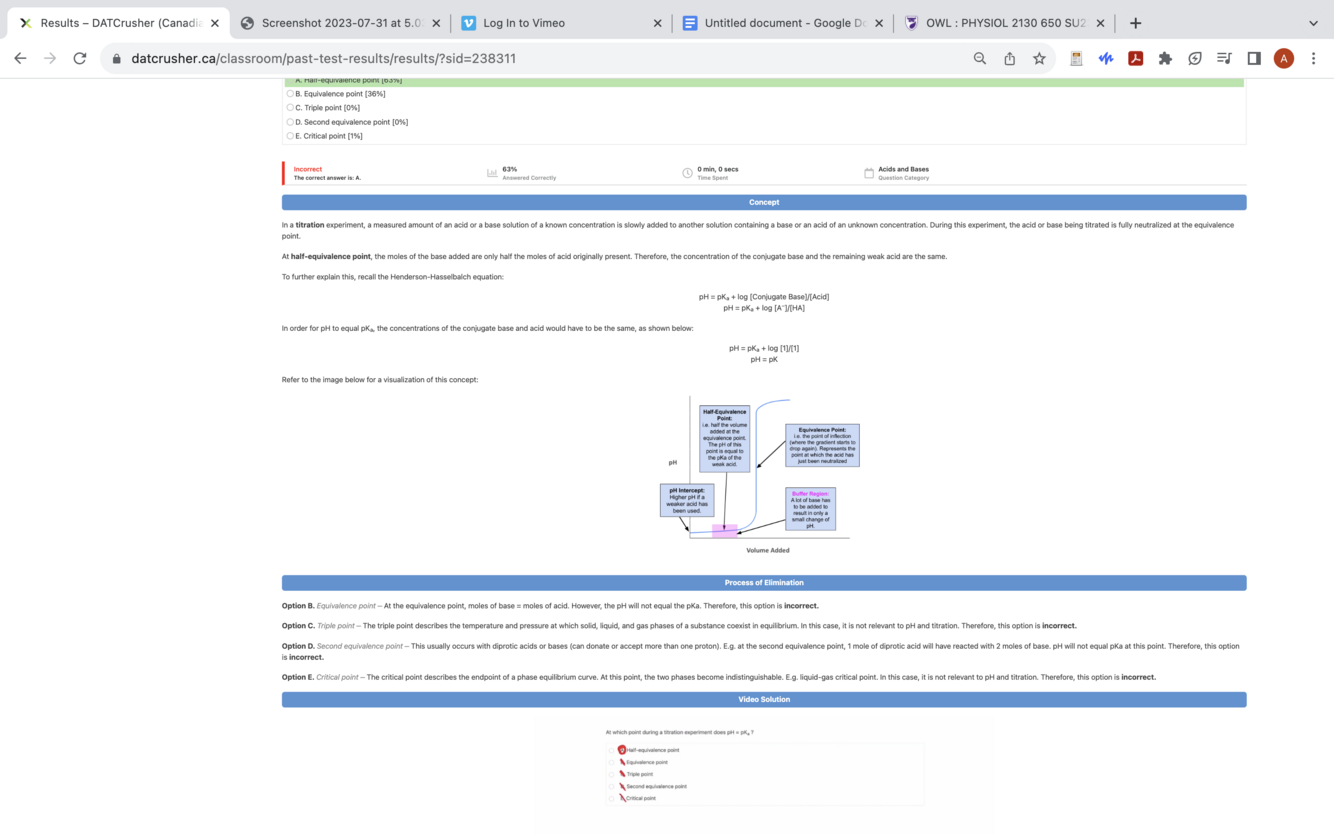Open the media control playlist icon
The width and height of the screenshot is (1334, 834).
click(1224, 58)
